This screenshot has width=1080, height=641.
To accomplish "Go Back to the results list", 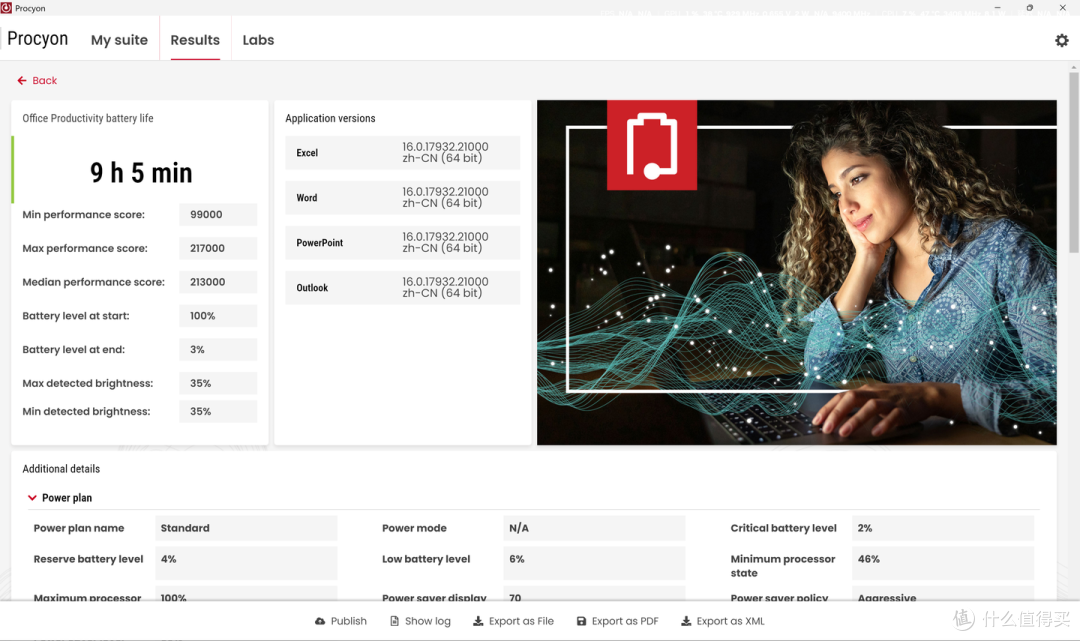I will pos(37,81).
